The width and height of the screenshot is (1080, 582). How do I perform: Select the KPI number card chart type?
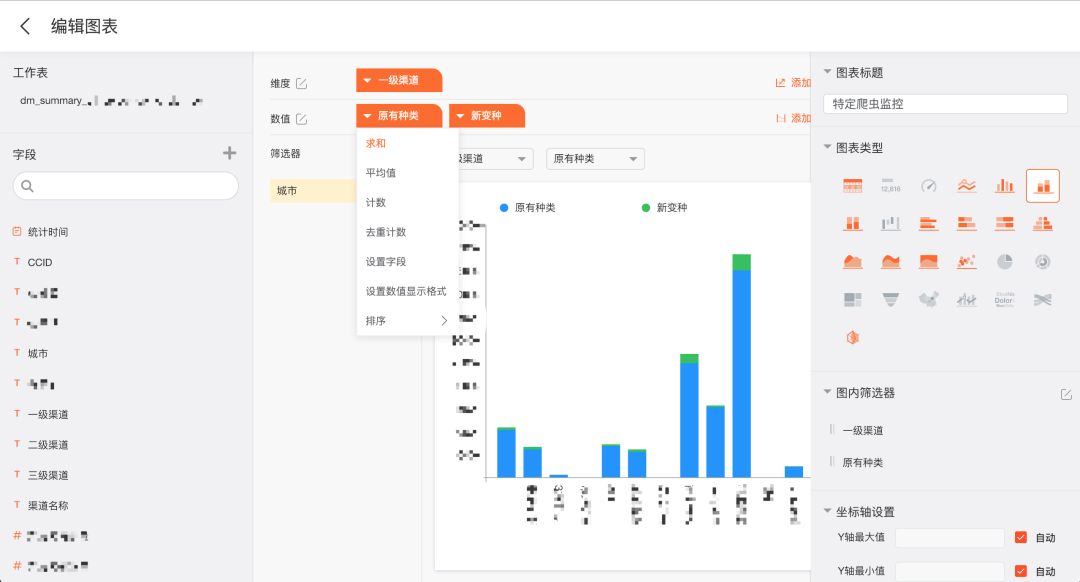[891, 185]
